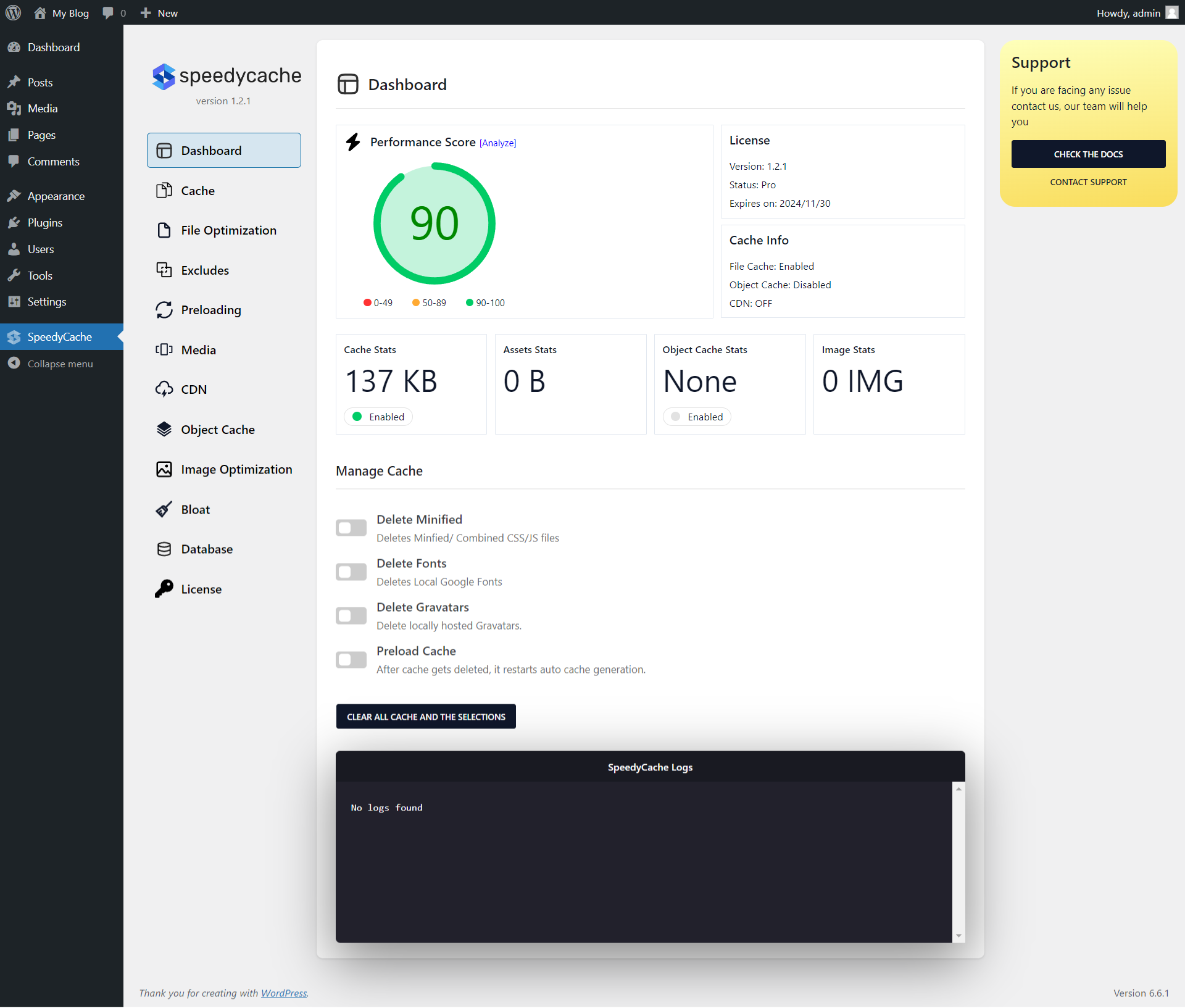Click the Object Cache Stats Enabled pill
The height and width of the screenshot is (1008, 1185).
(697, 417)
